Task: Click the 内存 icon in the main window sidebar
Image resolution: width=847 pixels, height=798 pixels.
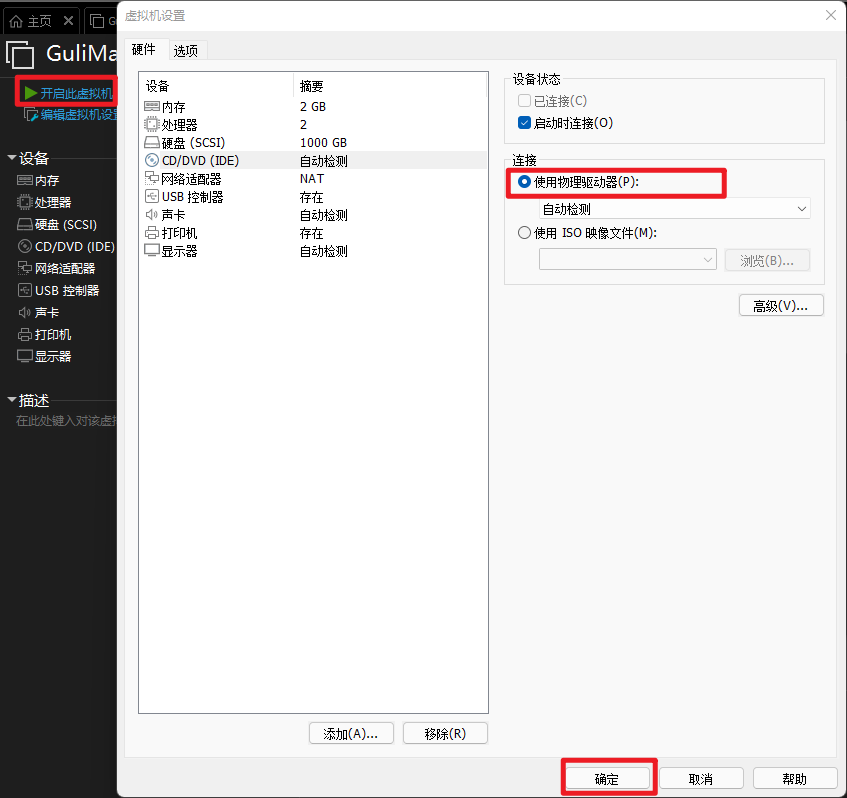Action: click(x=25, y=180)
